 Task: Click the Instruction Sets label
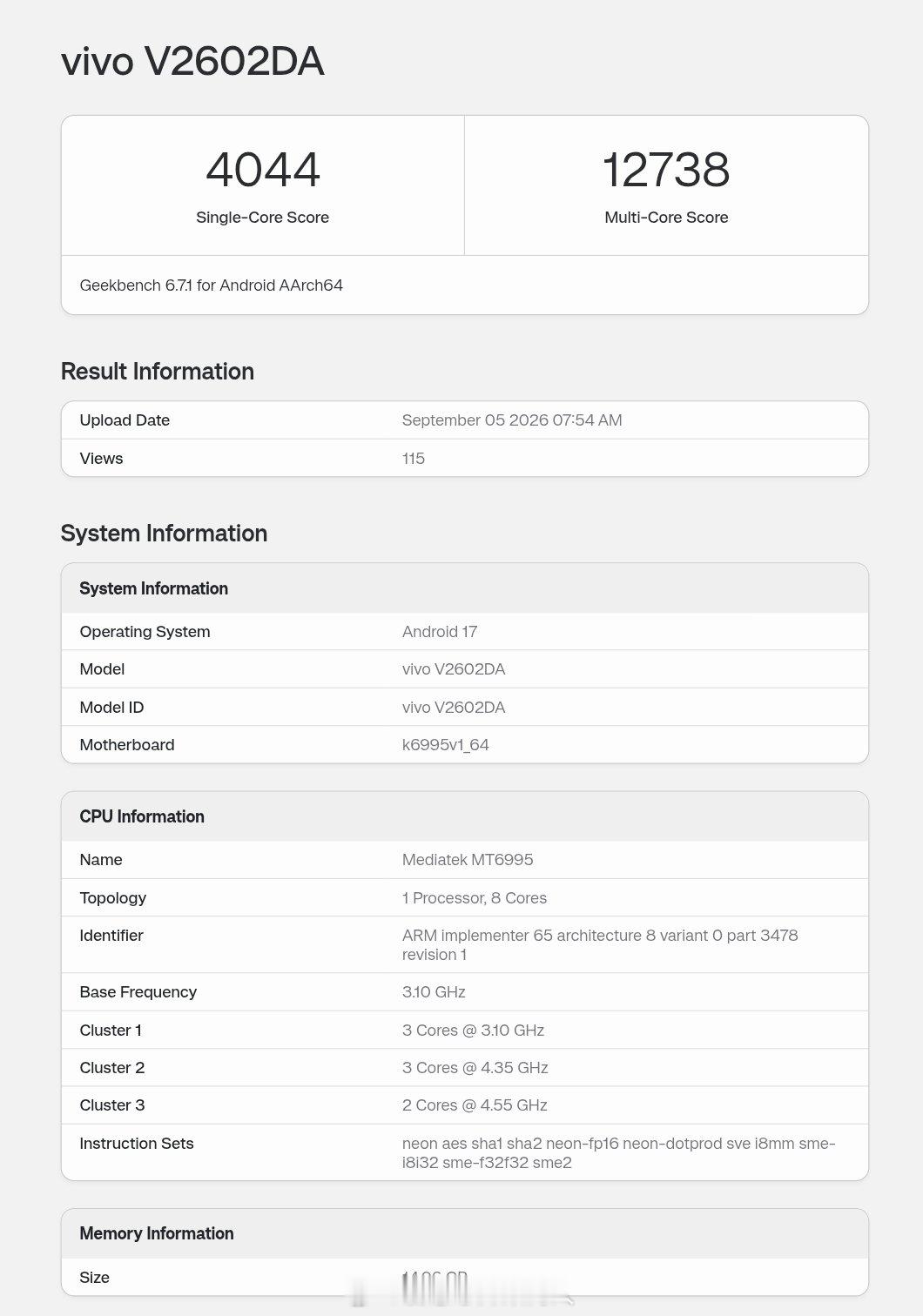[137, 1144]
